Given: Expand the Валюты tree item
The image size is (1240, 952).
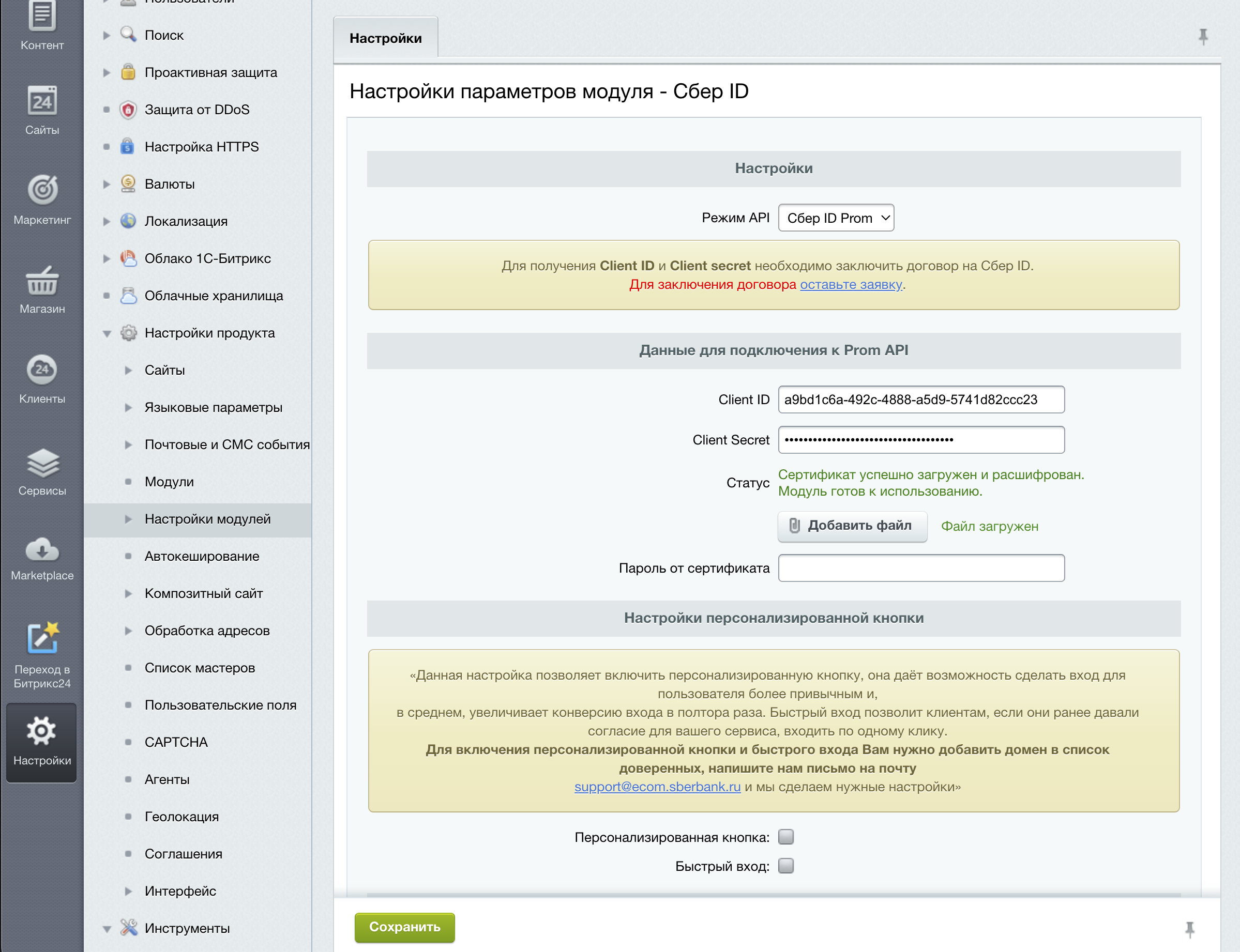Looking at the screenshot, I should coord(107,184).
